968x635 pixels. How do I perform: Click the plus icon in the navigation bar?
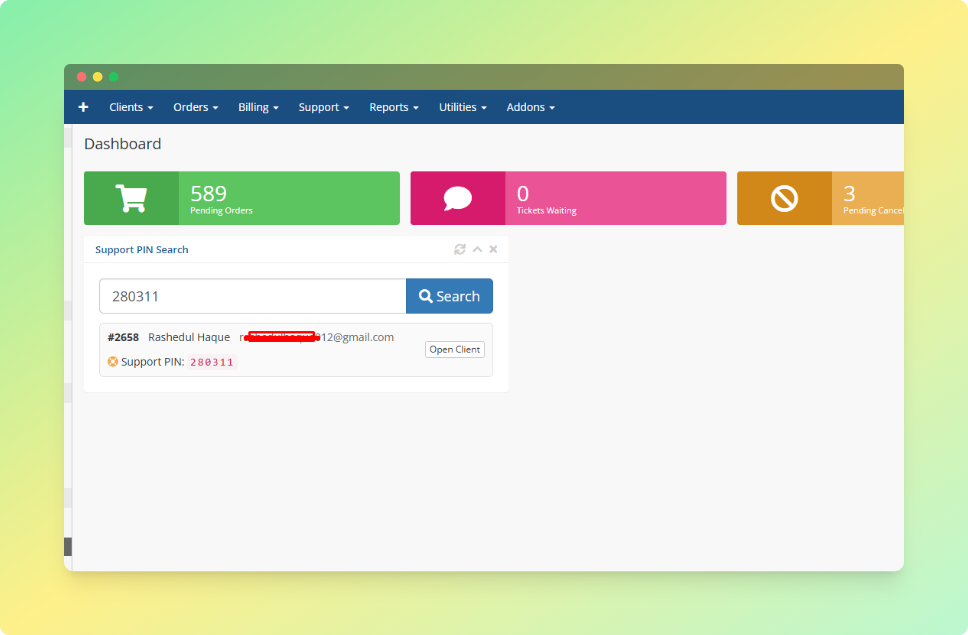click(83, 107)
